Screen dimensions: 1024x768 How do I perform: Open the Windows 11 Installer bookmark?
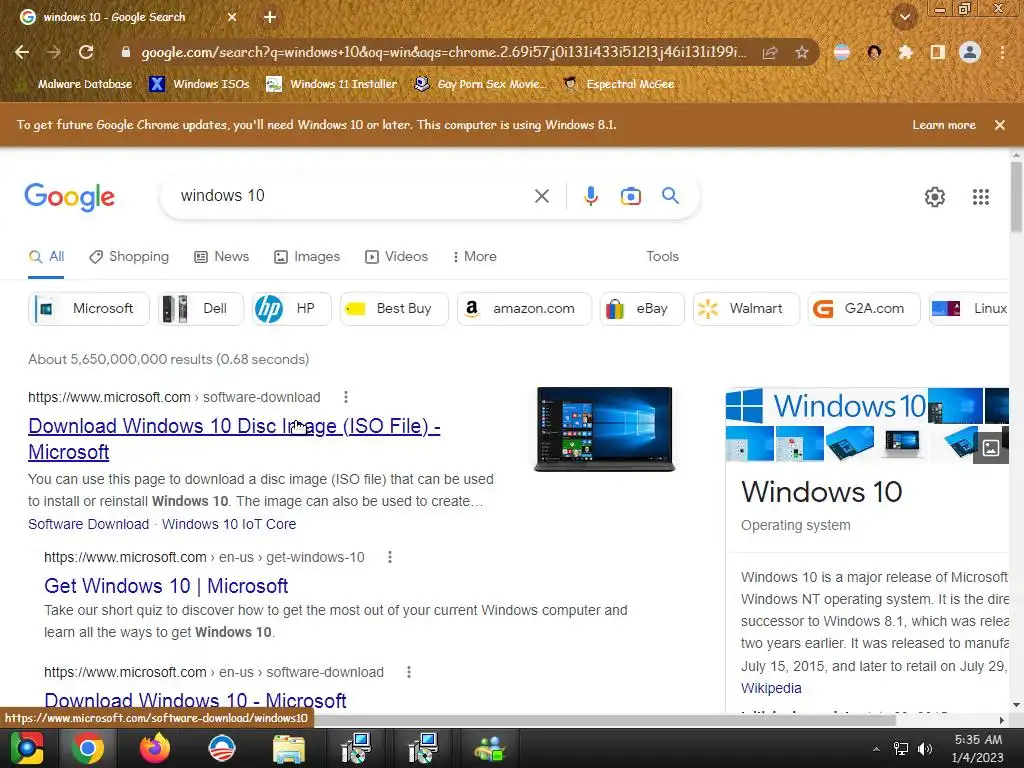pos(332,84)
